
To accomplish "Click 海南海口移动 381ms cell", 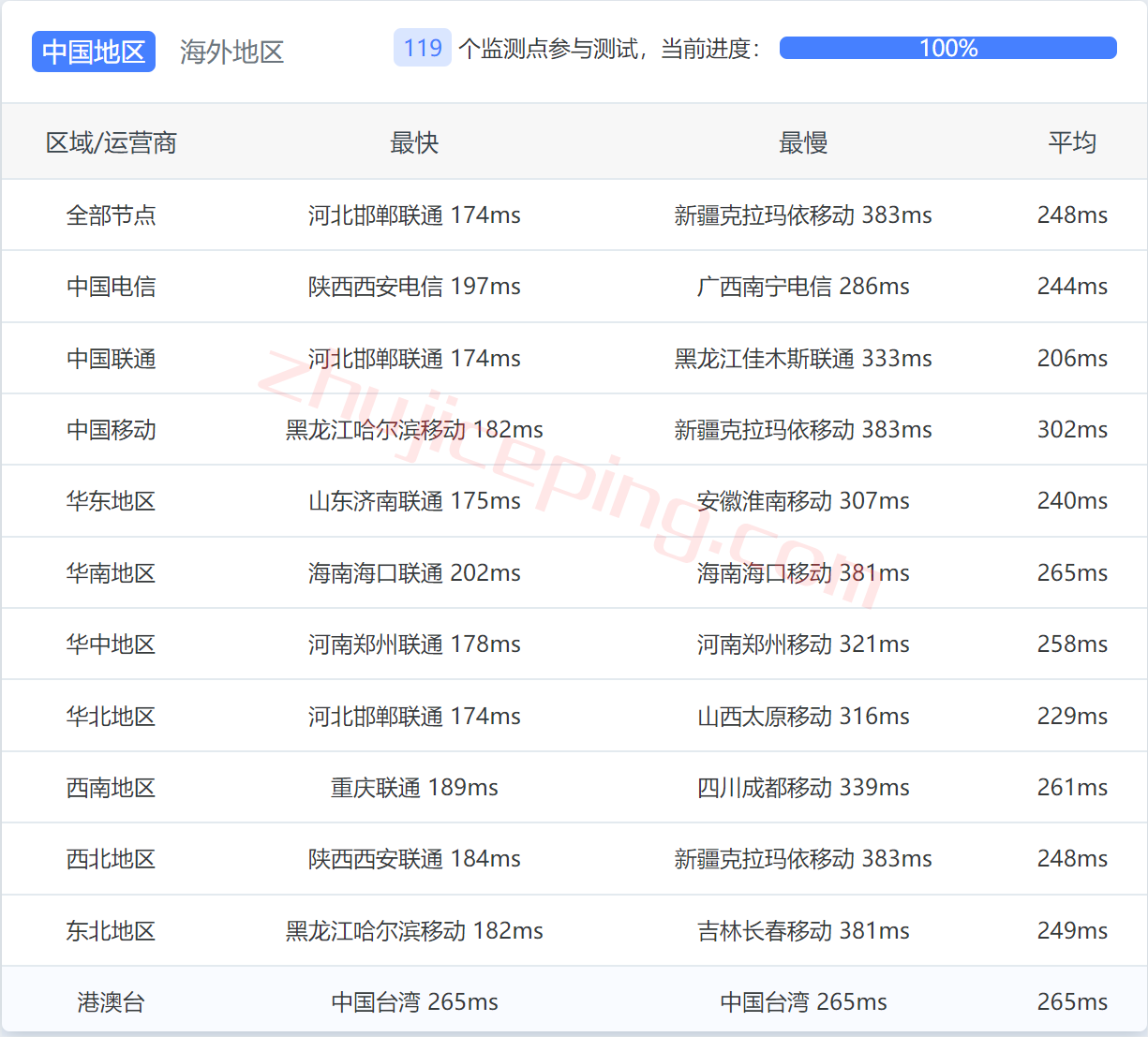I will pyautogui.click(x=803, y=572).
